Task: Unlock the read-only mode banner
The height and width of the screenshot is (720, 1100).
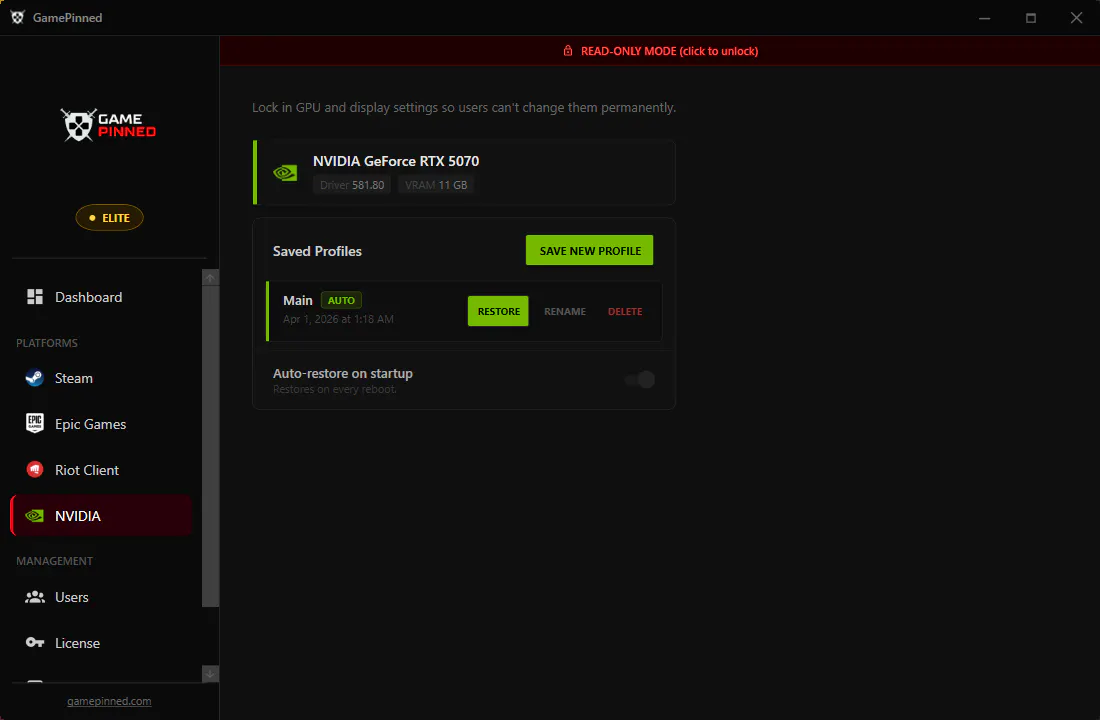Action: 659,51
